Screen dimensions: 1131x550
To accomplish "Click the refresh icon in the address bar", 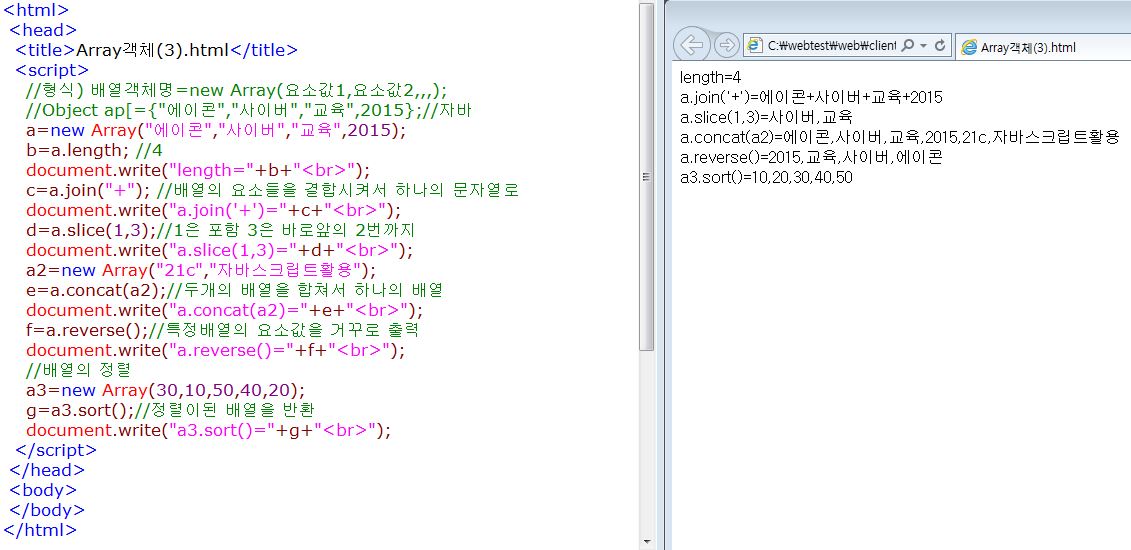I will click(x=940, y=45).
